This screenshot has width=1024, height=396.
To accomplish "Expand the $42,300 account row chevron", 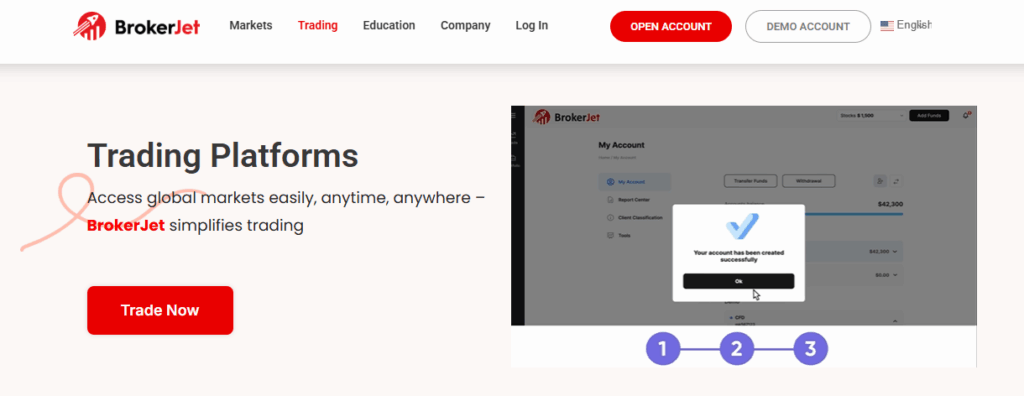I will 895,252.
